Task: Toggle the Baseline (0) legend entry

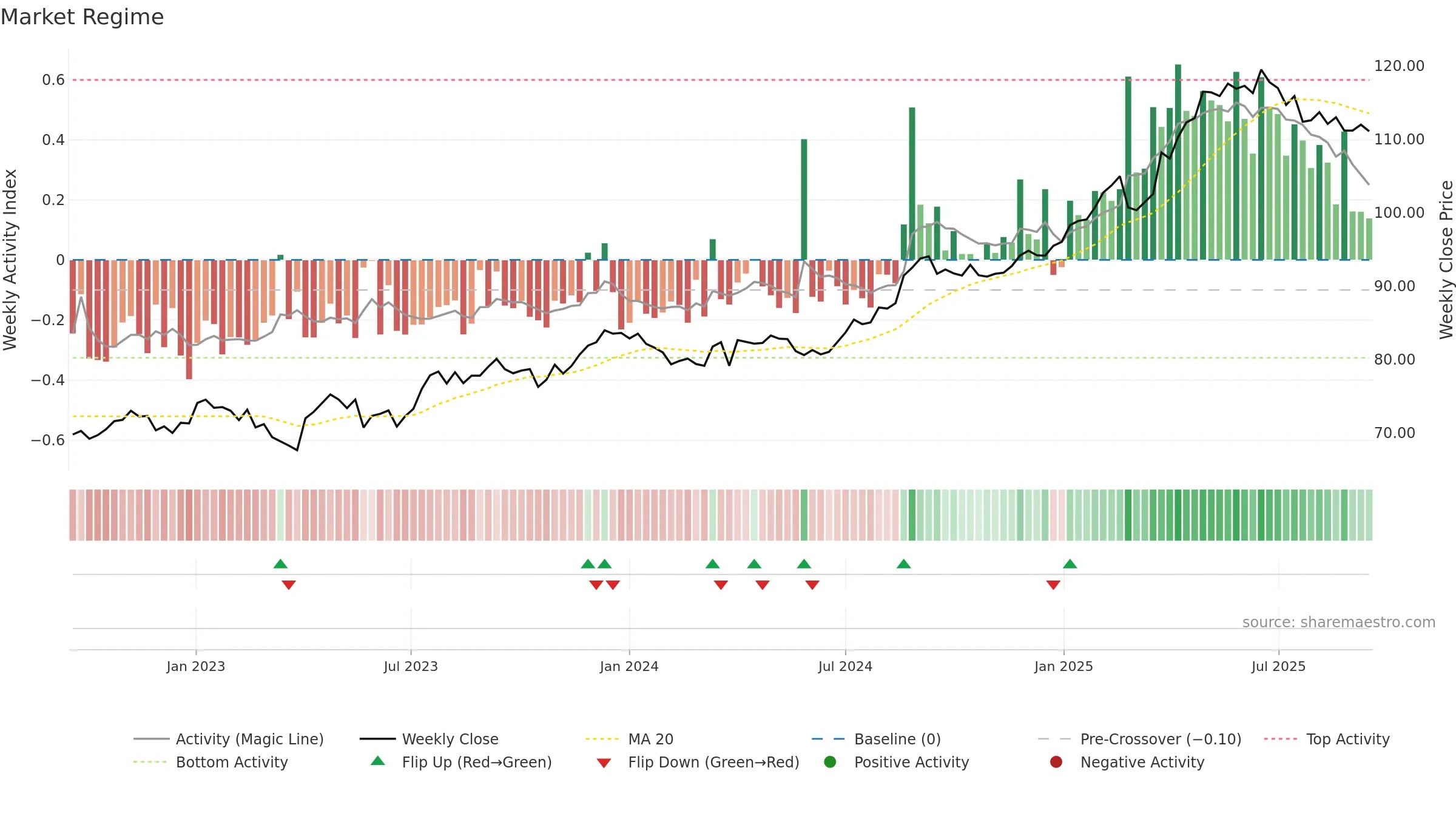Action: 876,739
